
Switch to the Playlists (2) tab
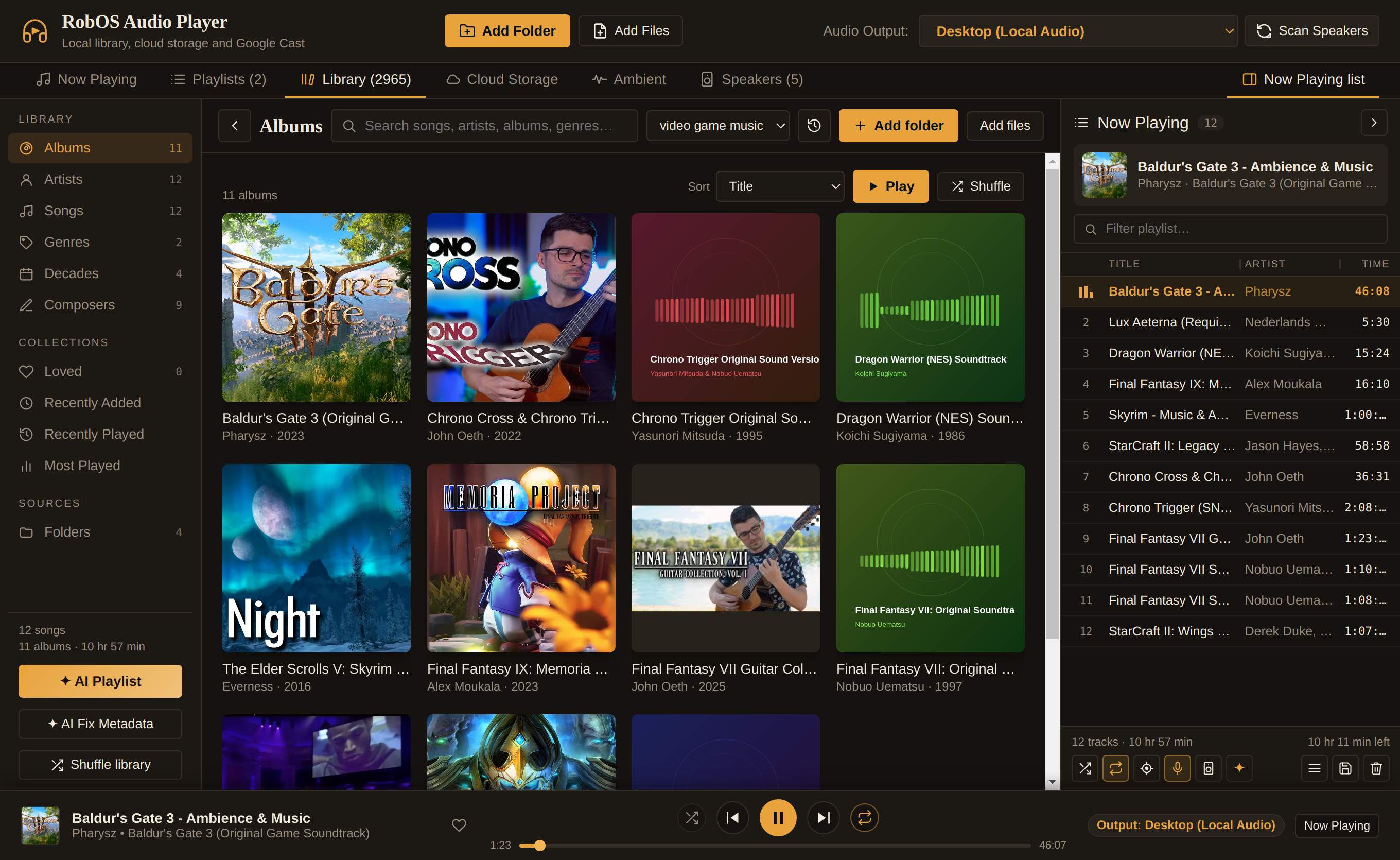click(219, 80)
